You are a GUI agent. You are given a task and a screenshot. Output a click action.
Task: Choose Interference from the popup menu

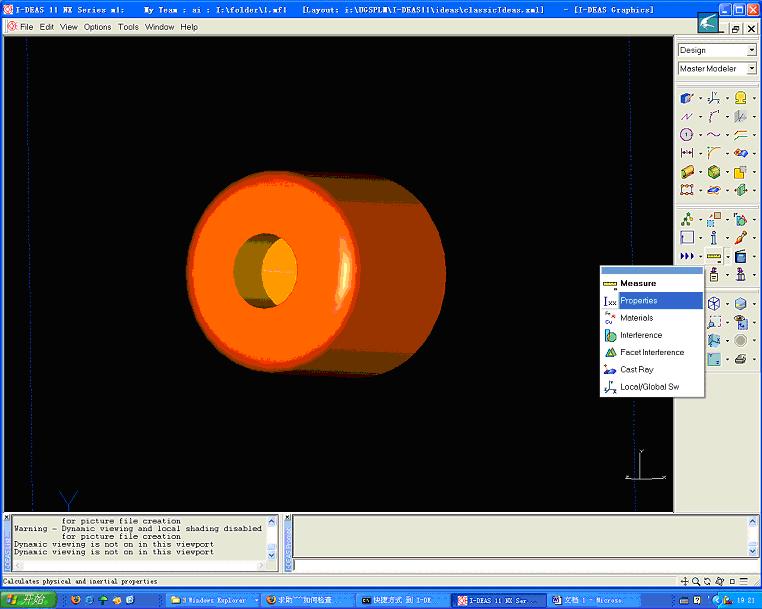pyautogui.click(x=652, y=335)
